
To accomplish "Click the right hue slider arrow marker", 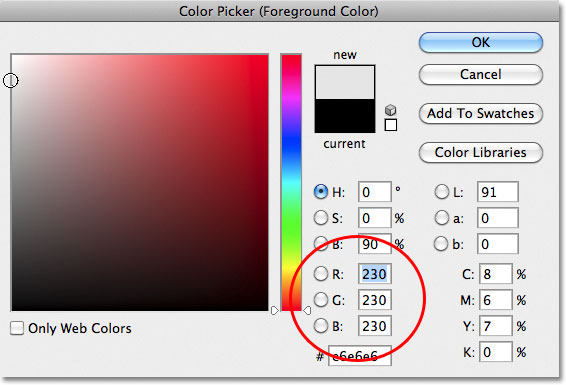I will click(x=307, y=310).
